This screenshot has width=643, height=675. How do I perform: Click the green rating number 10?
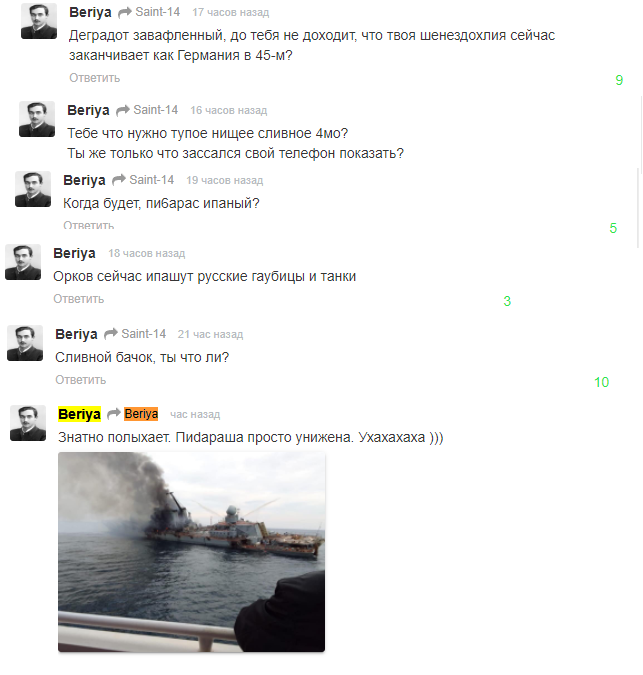tap(601, 382)
